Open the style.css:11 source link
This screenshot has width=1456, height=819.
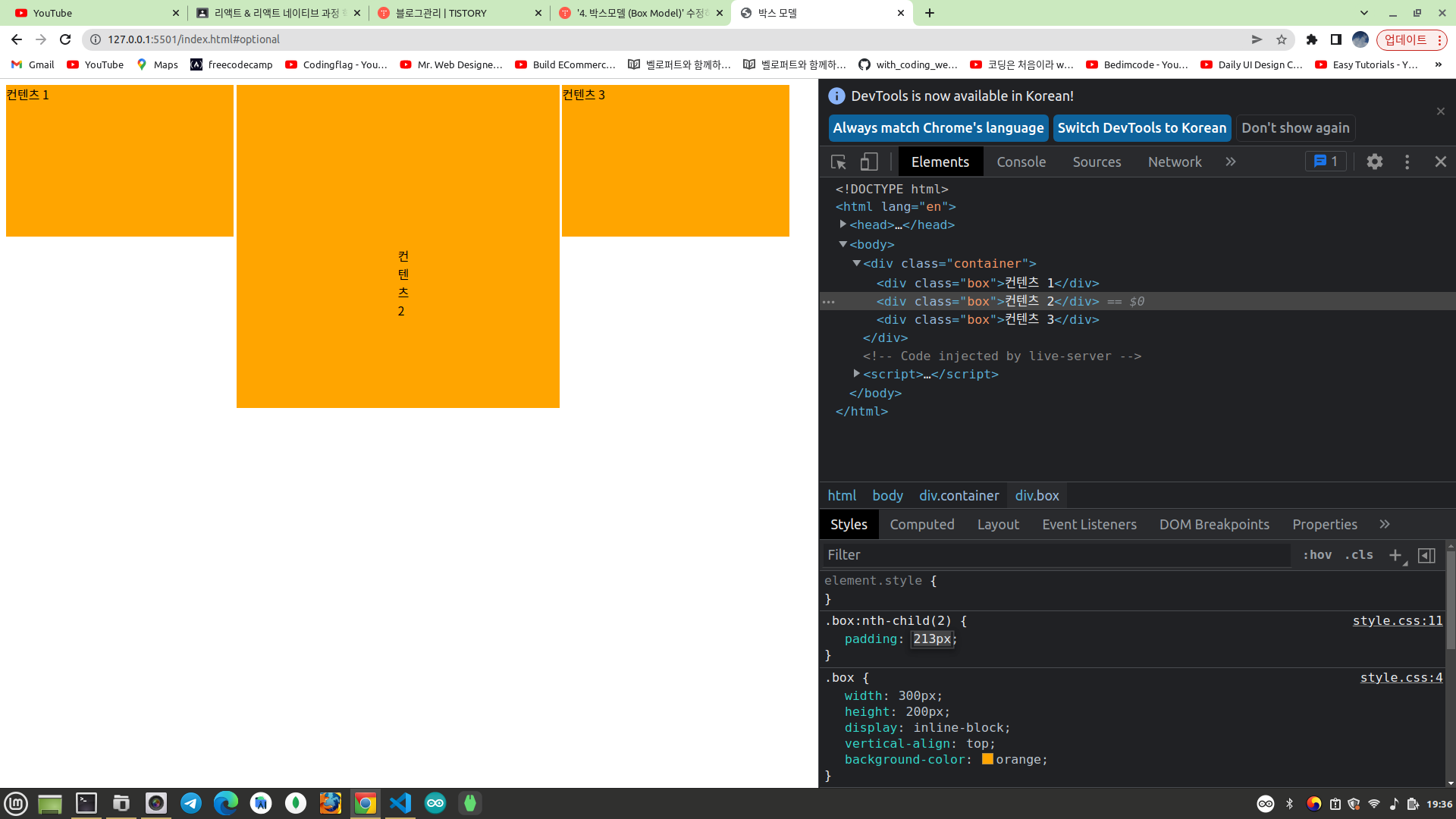pos(1397,621)
